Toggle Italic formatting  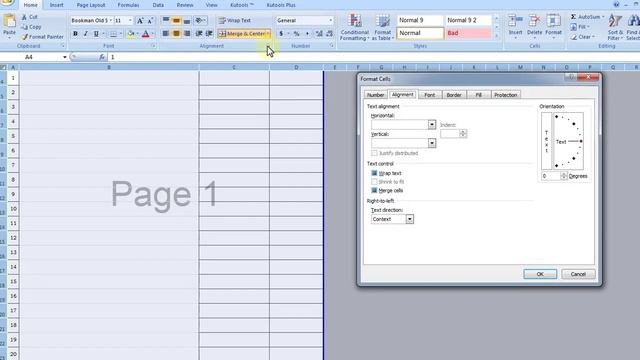pos(85,33)
